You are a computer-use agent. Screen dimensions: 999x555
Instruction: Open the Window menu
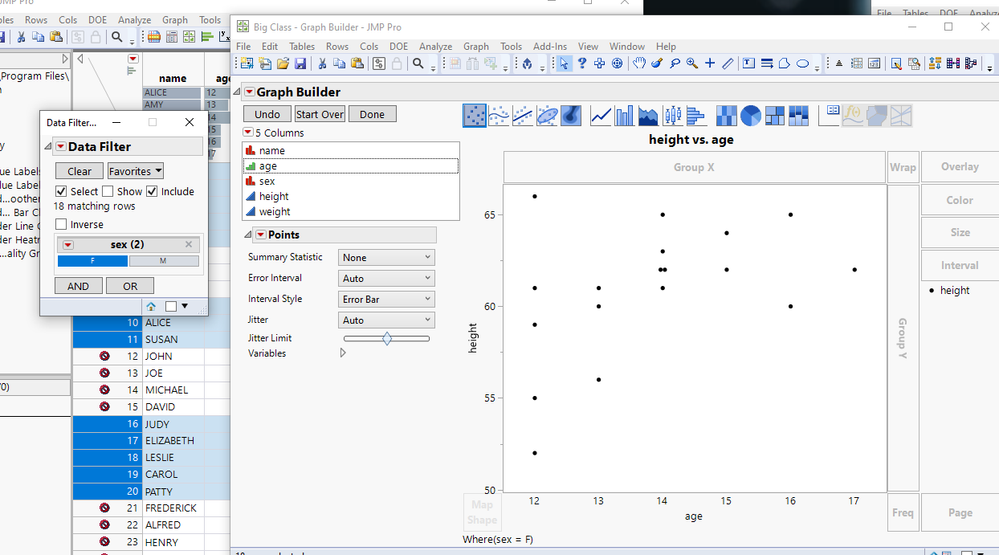(x=627, y=47)
